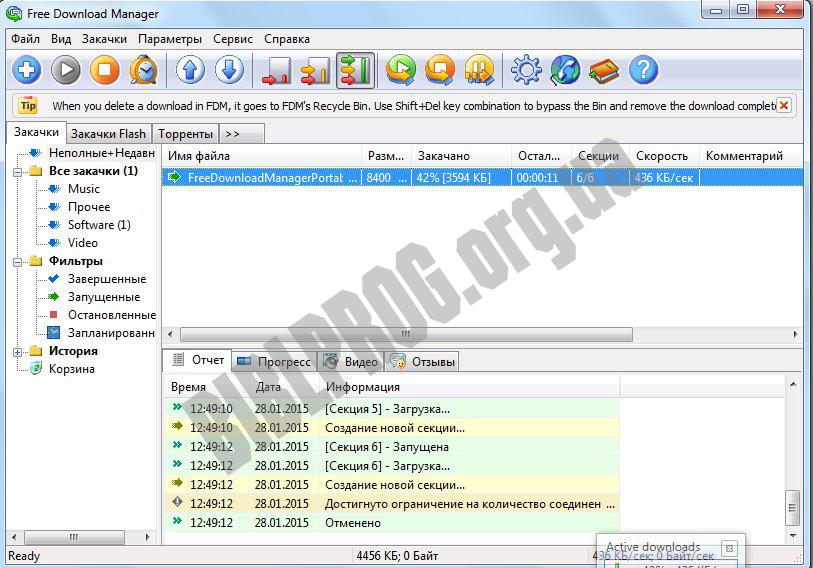This screenshot has height=568, width=813.
Task: Open the Закачки menu
Action: click(x=104, y=39)
